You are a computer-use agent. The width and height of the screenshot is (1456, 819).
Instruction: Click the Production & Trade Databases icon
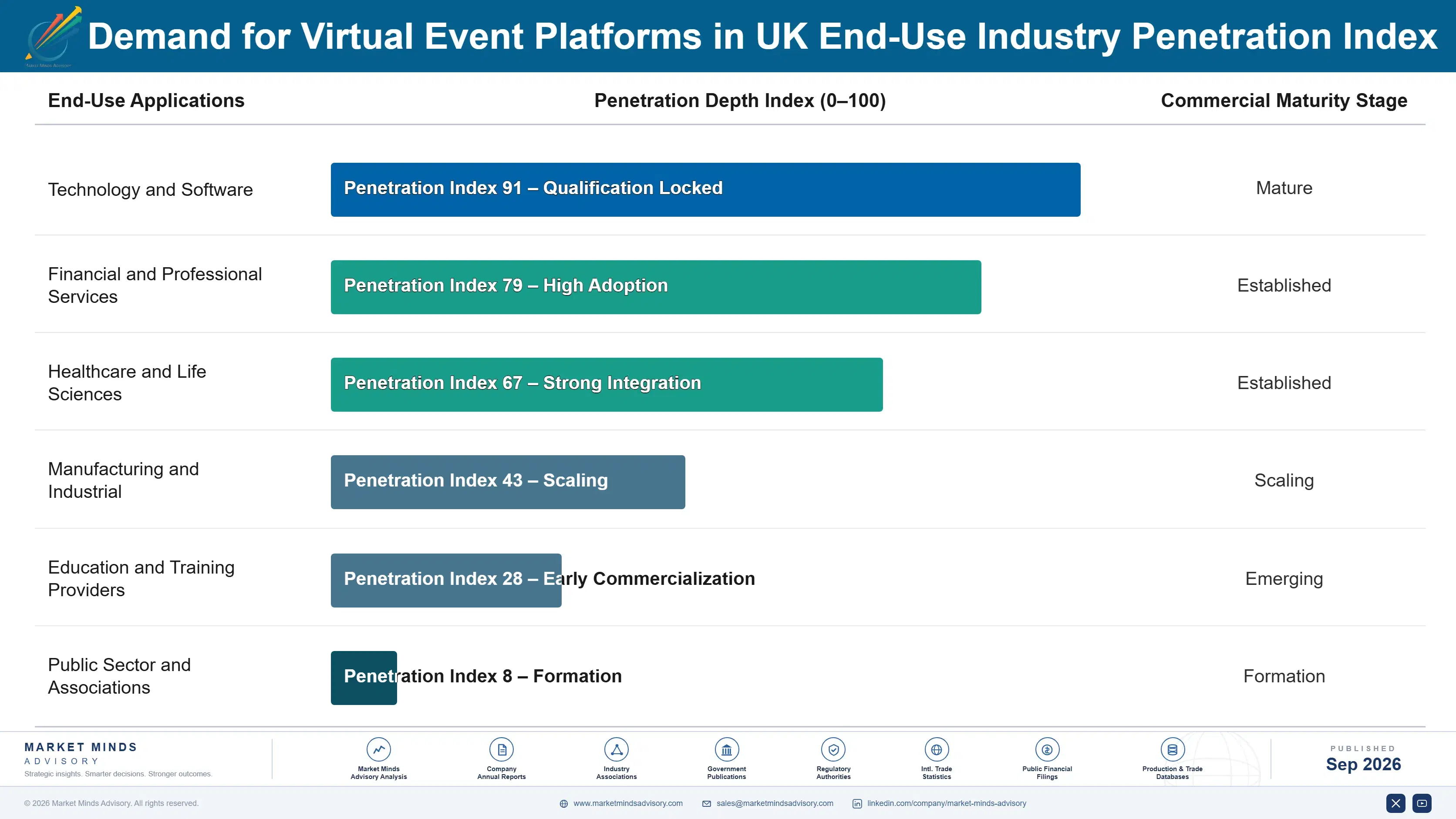coord(1172,749)
